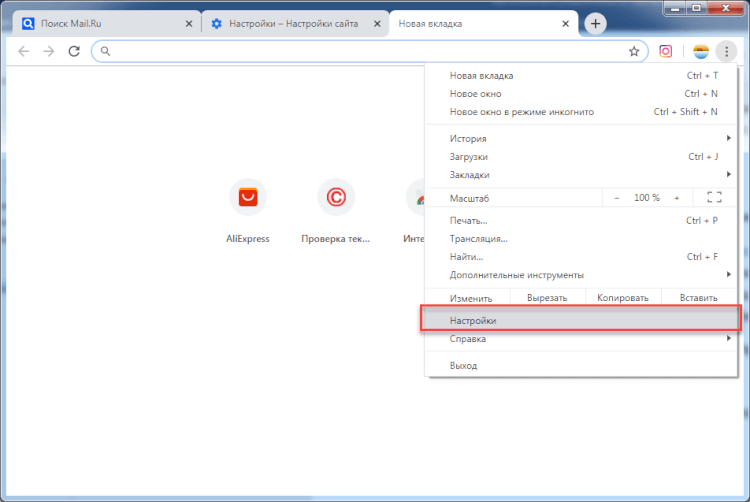
Task: Reload the page with refresh icon
Action: click(74, 51)
